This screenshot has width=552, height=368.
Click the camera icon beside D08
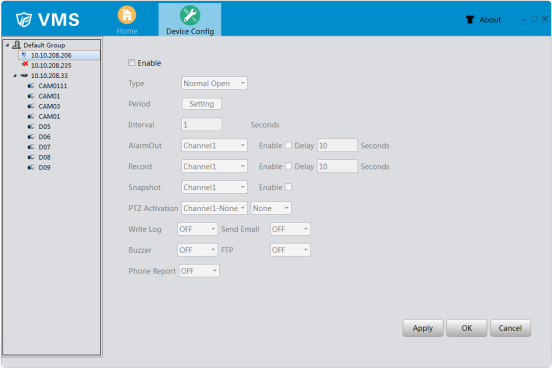pos(31,157)
